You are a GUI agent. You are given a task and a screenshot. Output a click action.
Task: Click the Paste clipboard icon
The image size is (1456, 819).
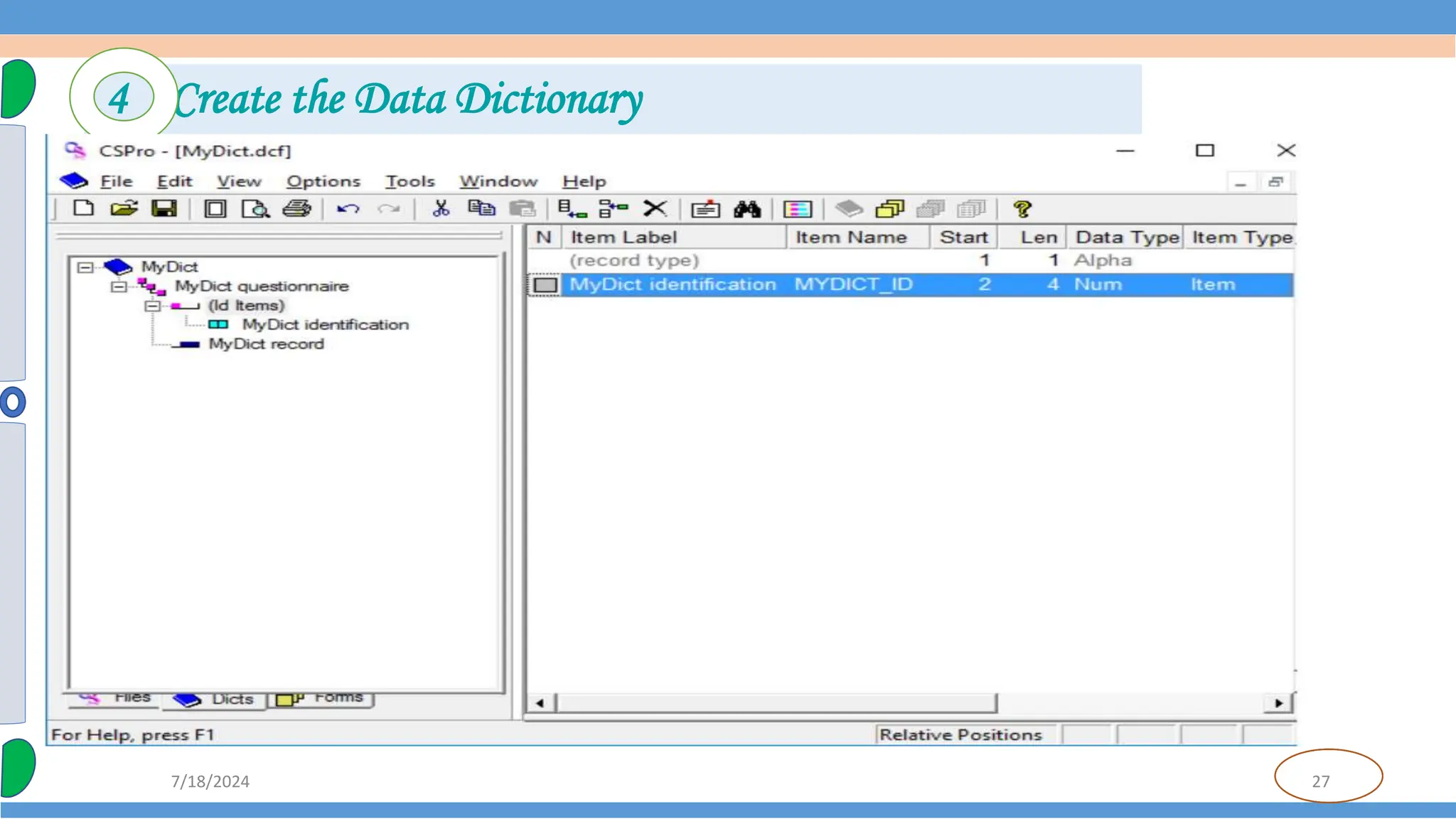(523, 208)
